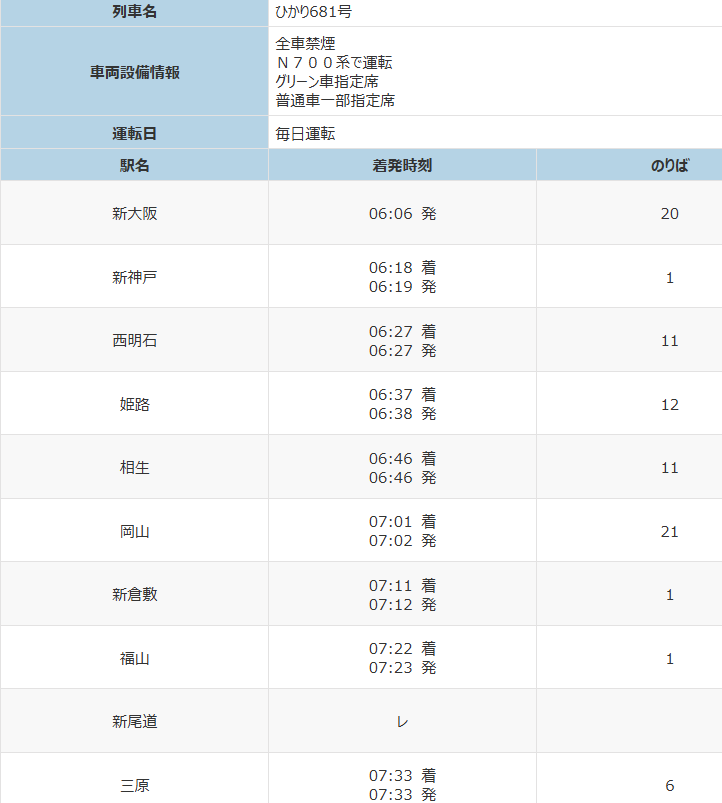Click the station name 福山
The height and width of the screenshot is (803, 722).
[135, 659]
